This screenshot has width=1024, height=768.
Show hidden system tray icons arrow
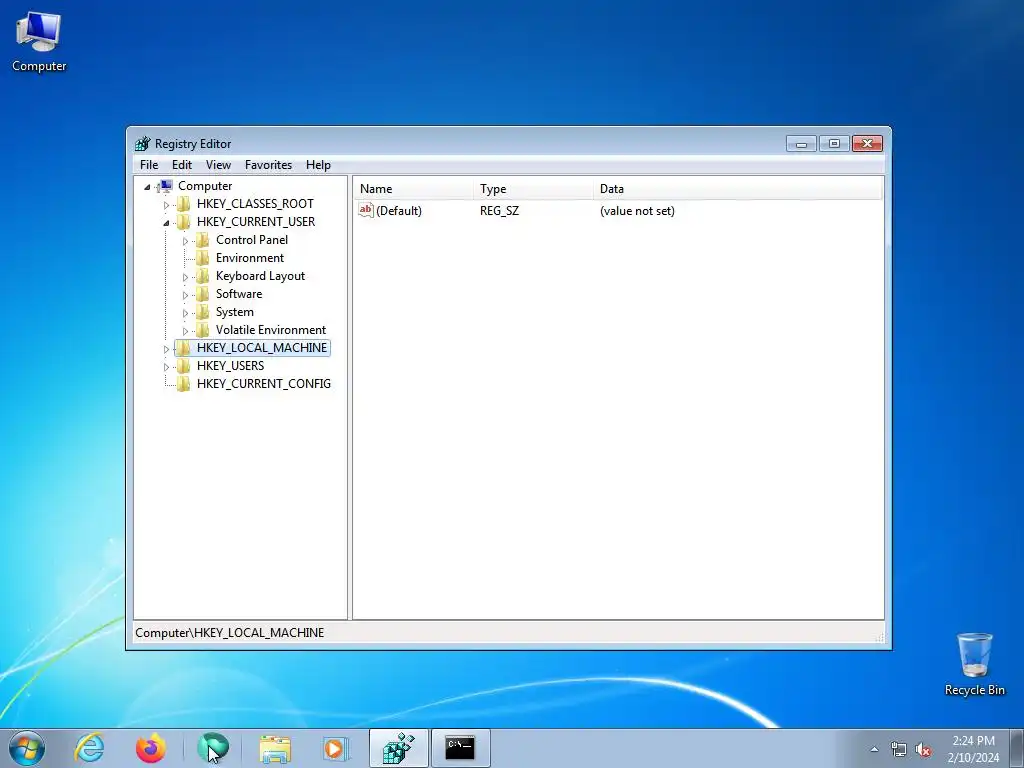pyautogui.click(x=874, y=749)
